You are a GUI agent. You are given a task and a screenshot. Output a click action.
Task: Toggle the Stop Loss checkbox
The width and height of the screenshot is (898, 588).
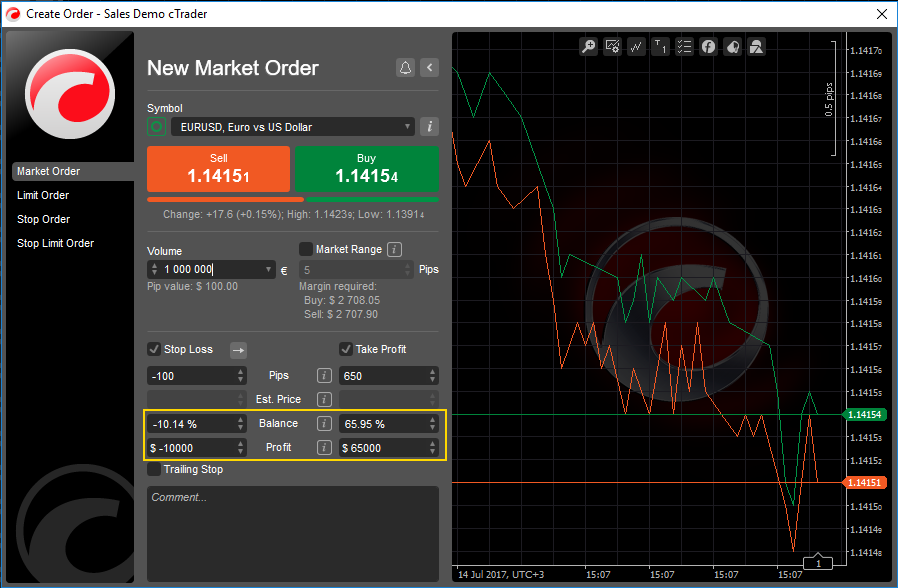click(153, 349)
